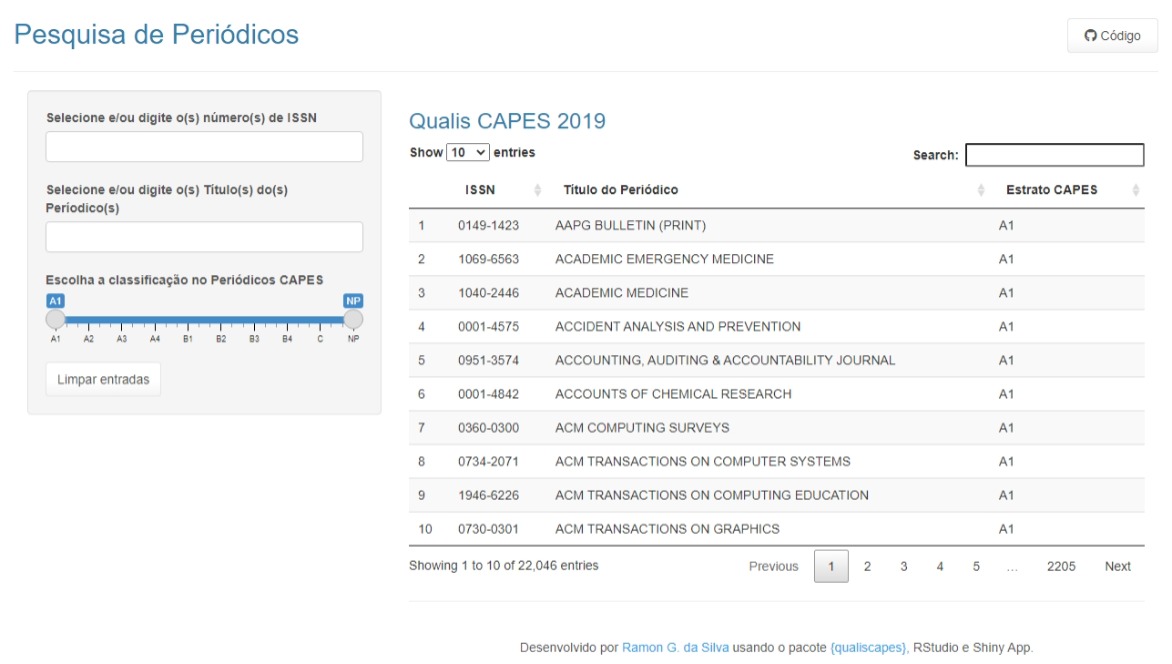This screenshot has height=664, width=1172.
Task: Sort by Estrato CAPES column arrows
Action: (x=1135, y=190)
